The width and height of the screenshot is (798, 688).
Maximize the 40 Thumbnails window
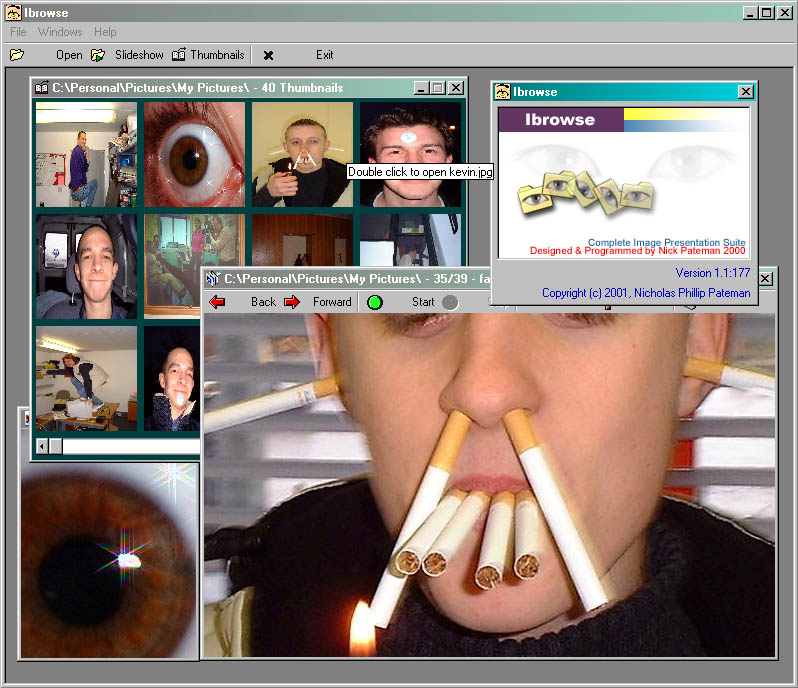click(x=437, y=88)
